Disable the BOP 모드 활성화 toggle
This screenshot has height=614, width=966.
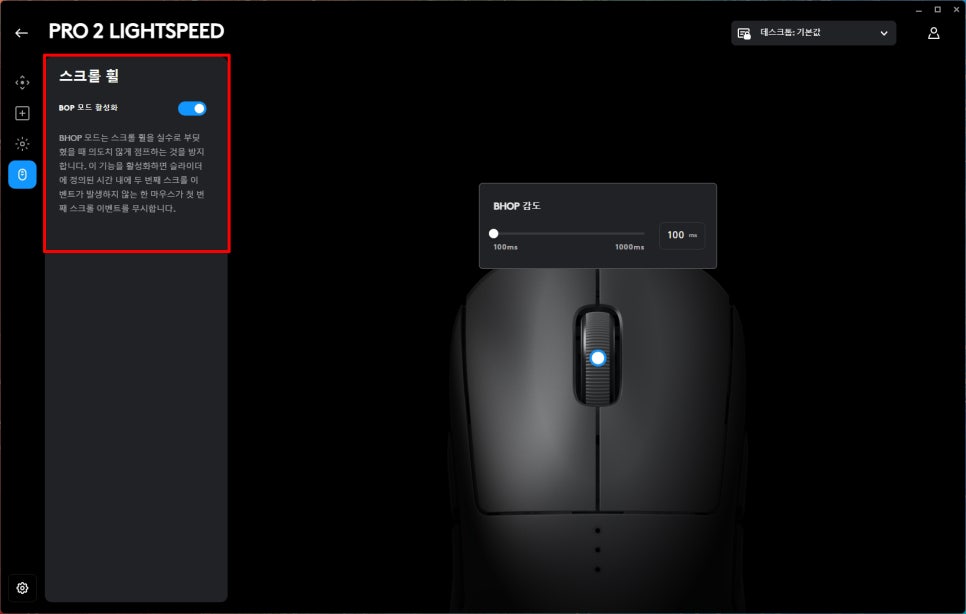click(x=192, y=108)
